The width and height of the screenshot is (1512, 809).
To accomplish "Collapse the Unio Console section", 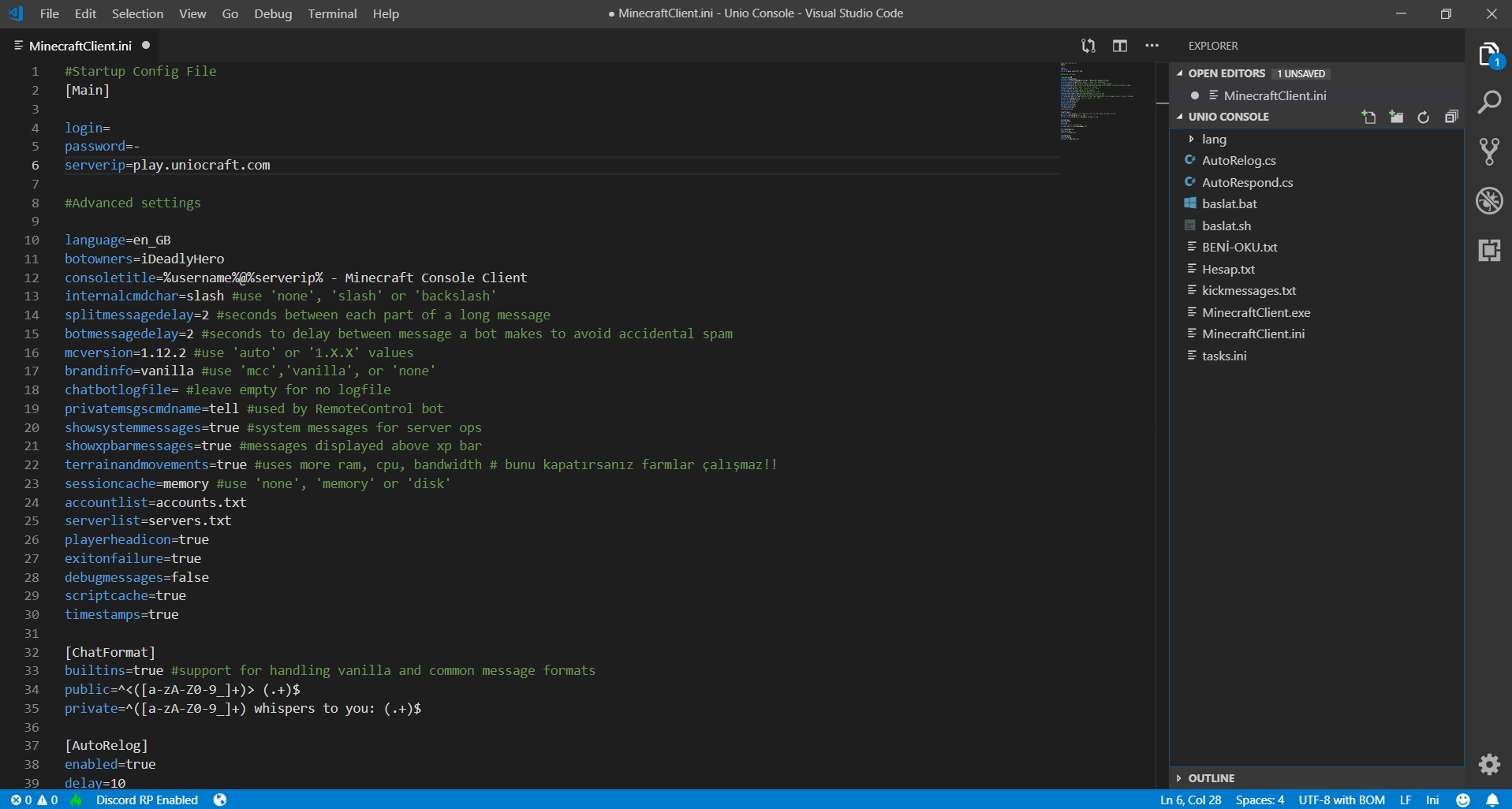I will (x=1180, y=117).
